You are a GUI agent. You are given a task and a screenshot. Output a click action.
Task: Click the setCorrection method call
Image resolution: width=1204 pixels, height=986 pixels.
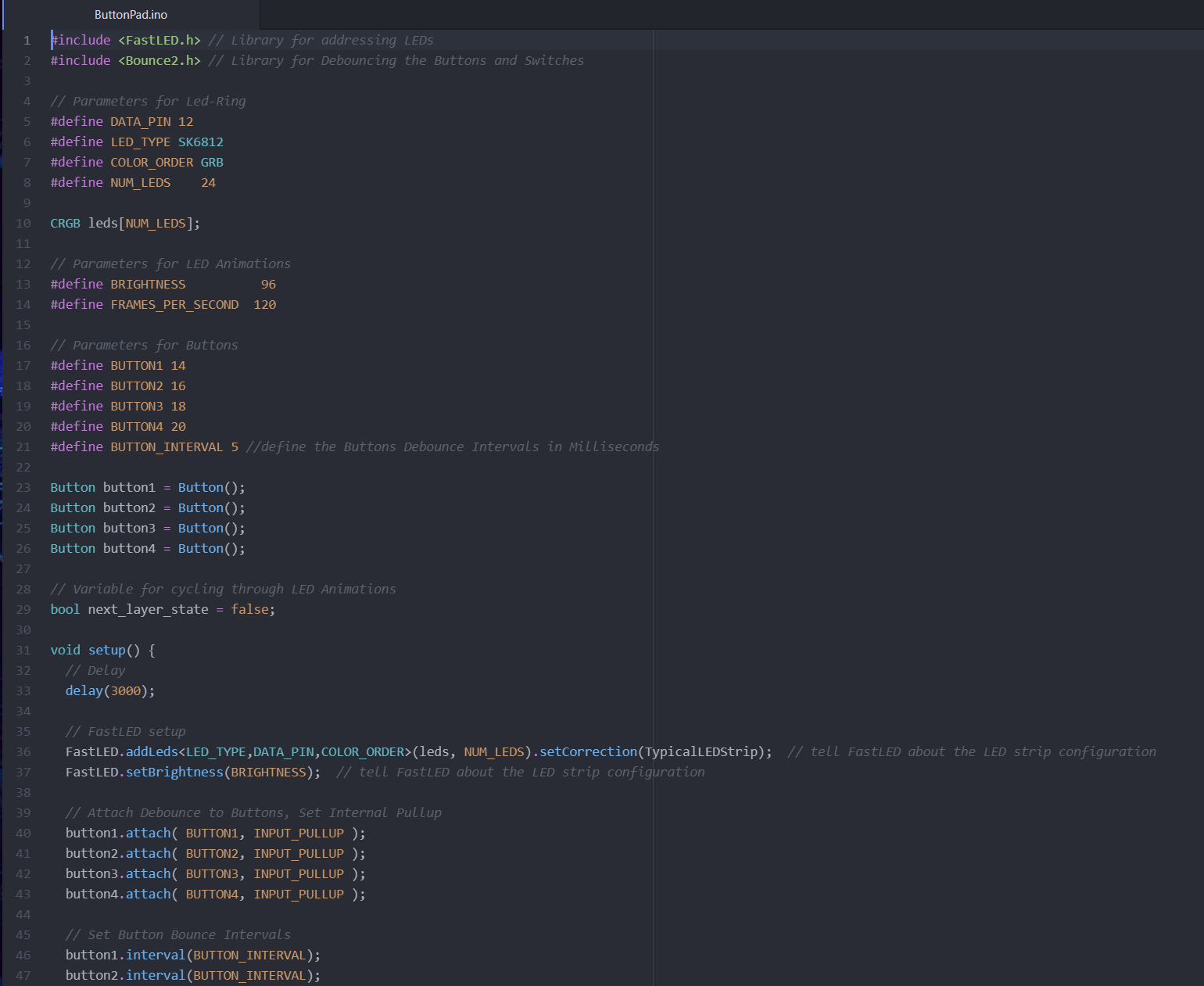click(588, 752)
